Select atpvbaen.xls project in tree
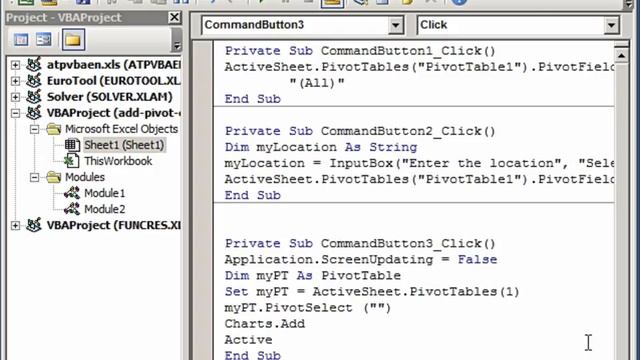This screenshot has width=640, height=360. [x=113, y=65]
